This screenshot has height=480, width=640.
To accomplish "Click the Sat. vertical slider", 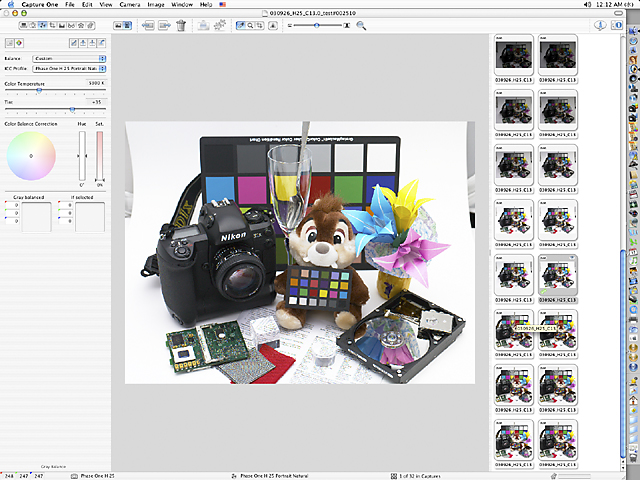I will [x=100, y=156].
